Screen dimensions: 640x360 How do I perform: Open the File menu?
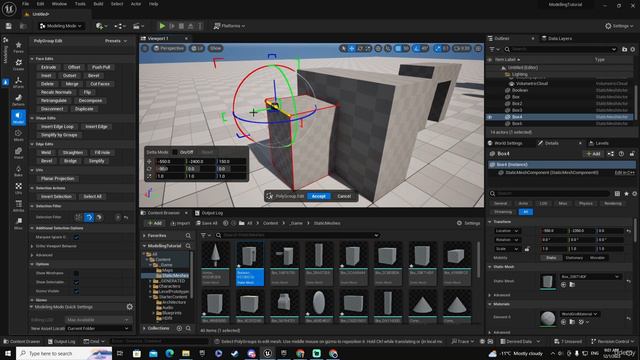pyautogui.click(x=25, y=4)
